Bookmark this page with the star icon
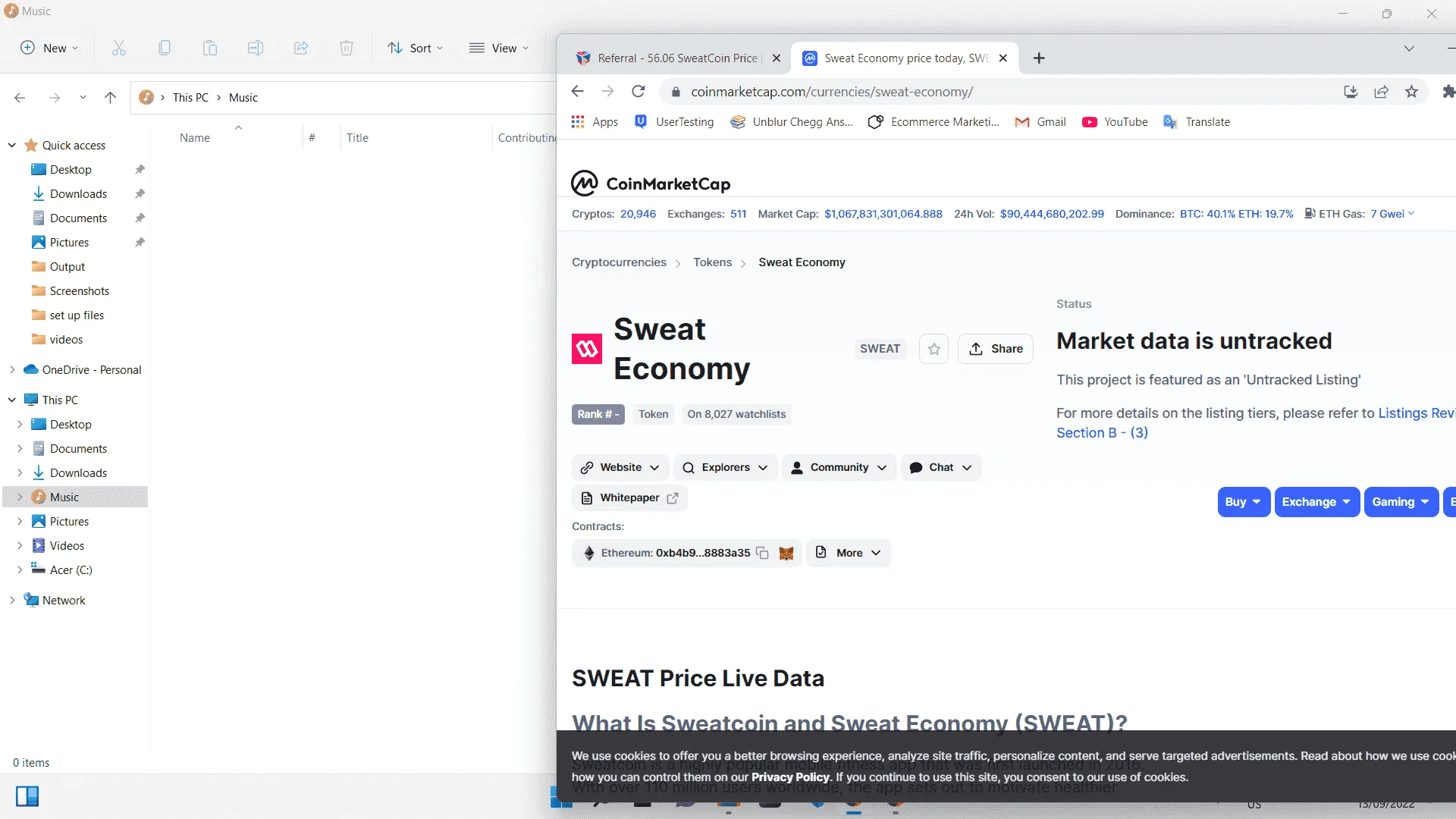 click(x=1411, y=92)
